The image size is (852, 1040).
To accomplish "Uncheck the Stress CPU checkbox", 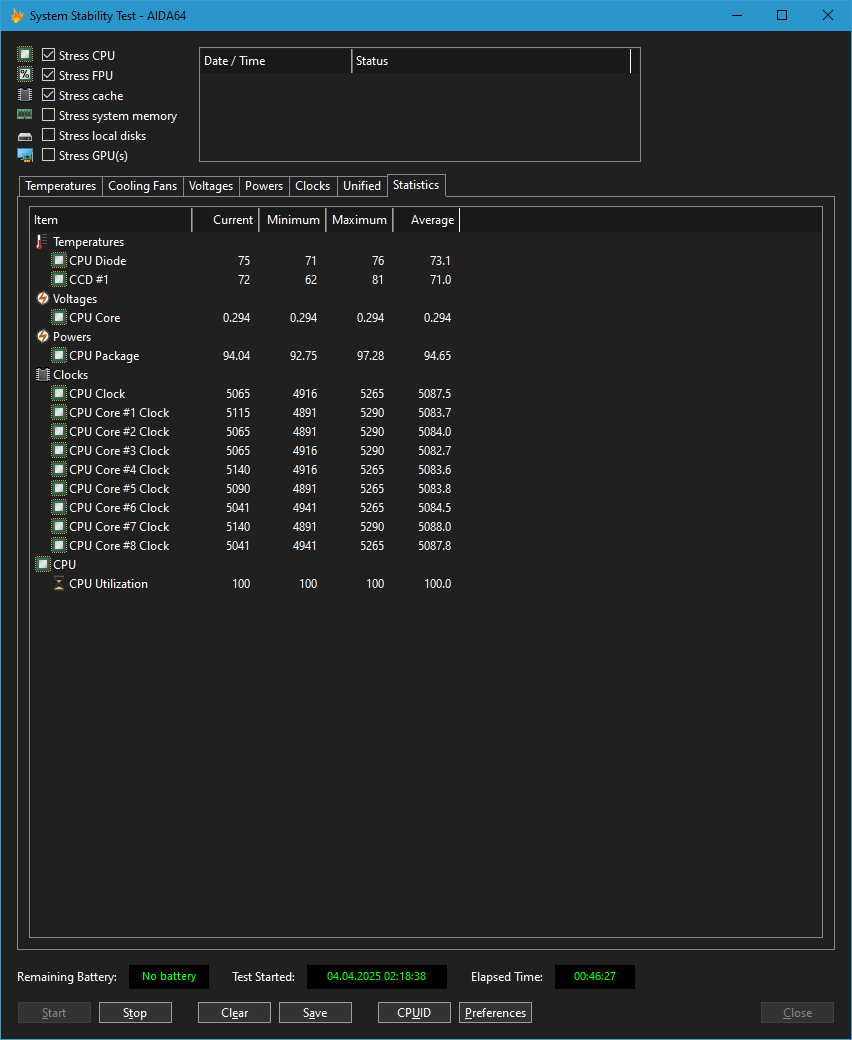I will (x=49, y=56).
